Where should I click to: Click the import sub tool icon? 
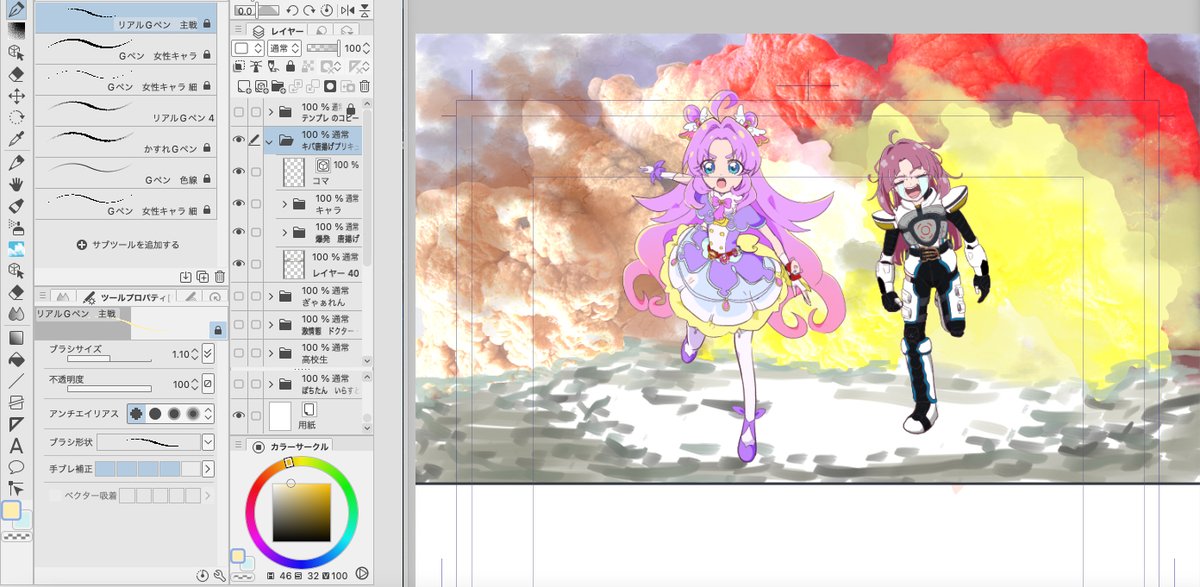tap(186, 277)
